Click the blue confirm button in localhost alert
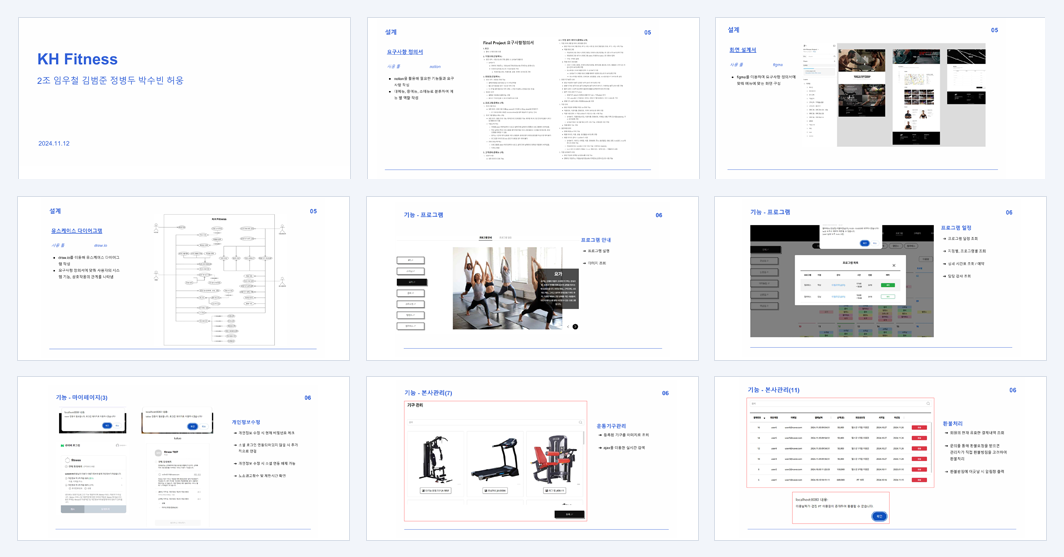 (x=878, y=516)
